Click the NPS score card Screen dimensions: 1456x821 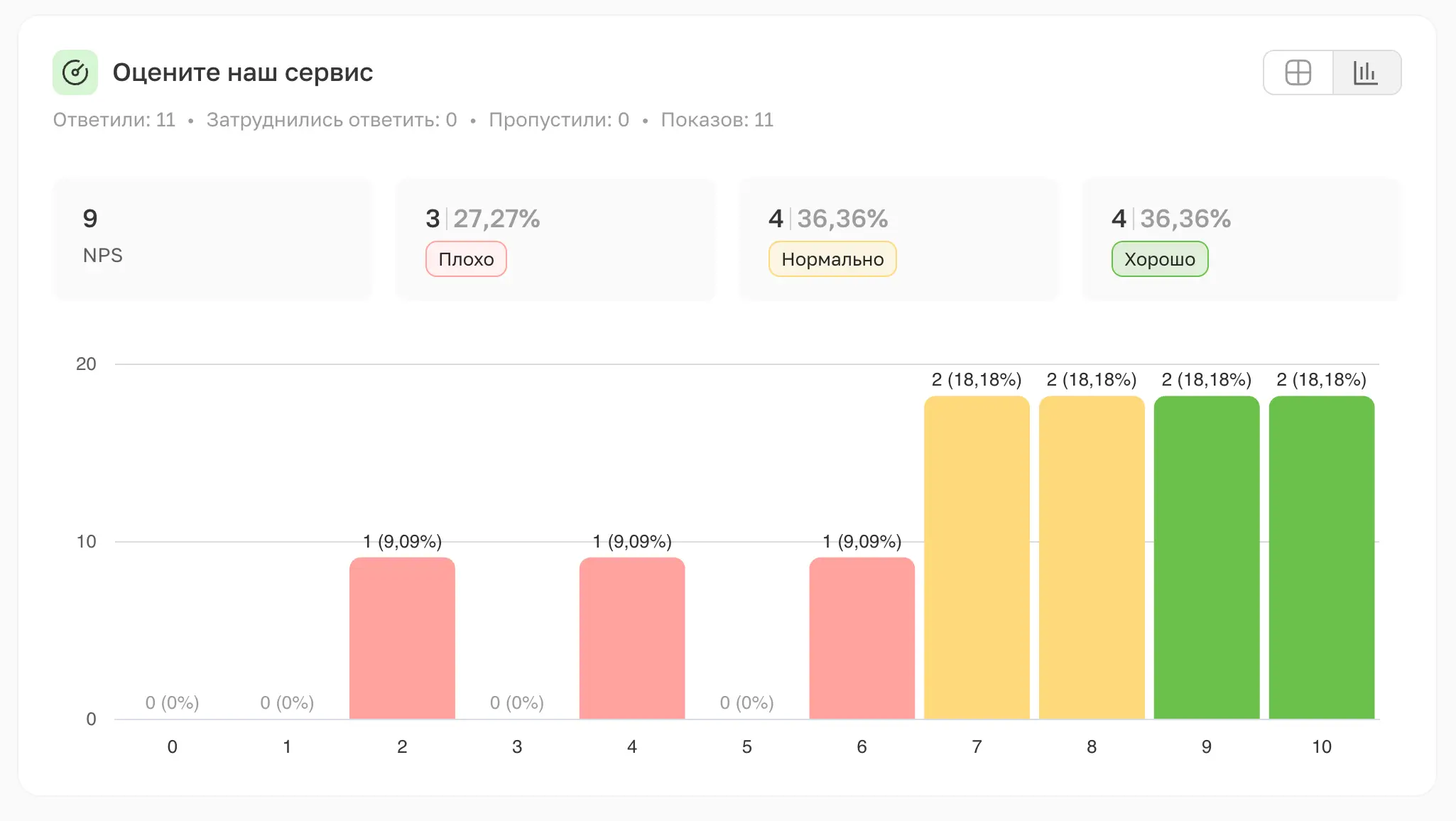tap(212, 239)
